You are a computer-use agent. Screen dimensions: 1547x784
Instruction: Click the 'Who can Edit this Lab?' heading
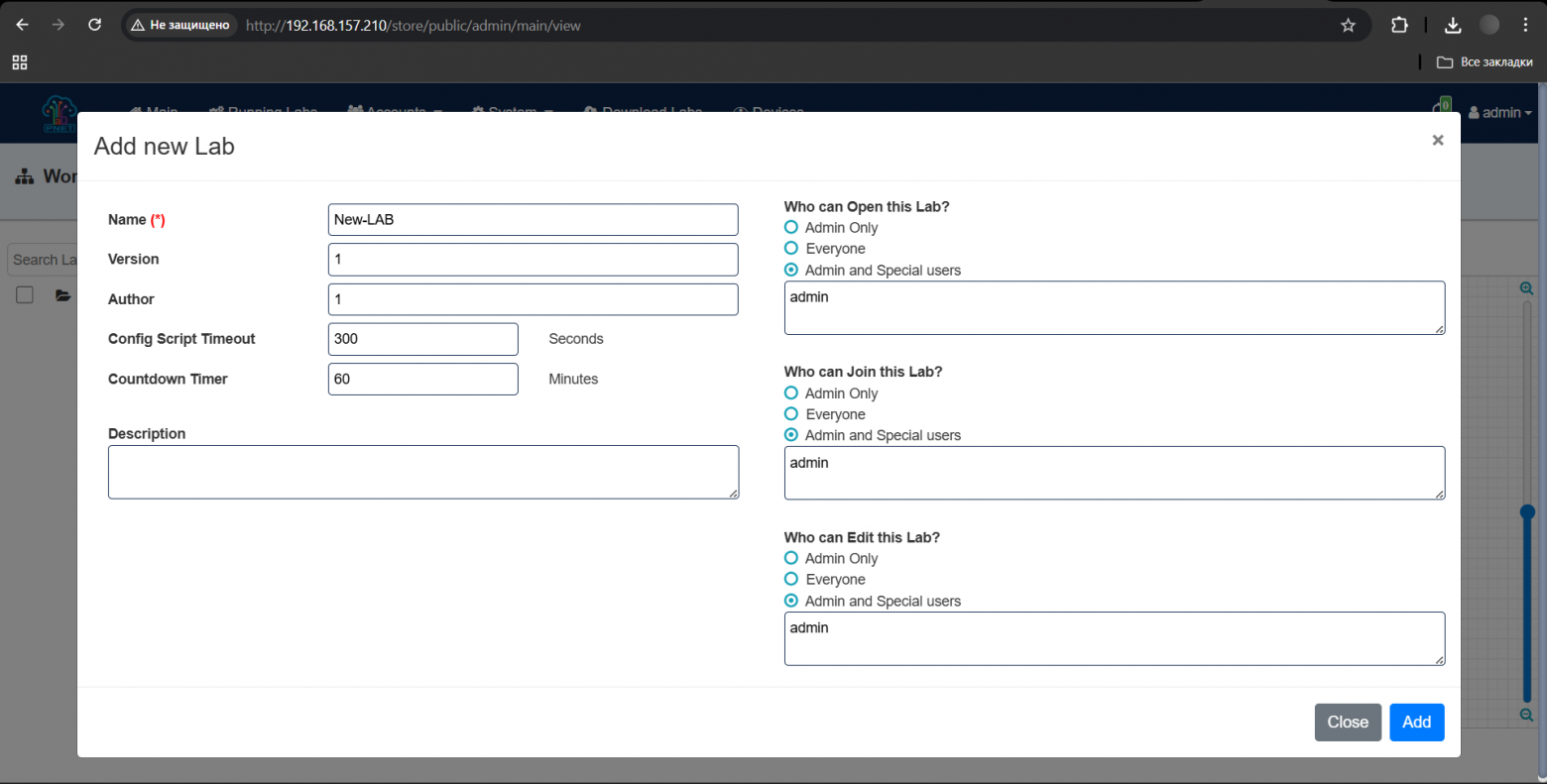pyautogui.click(x=862, y=537)
